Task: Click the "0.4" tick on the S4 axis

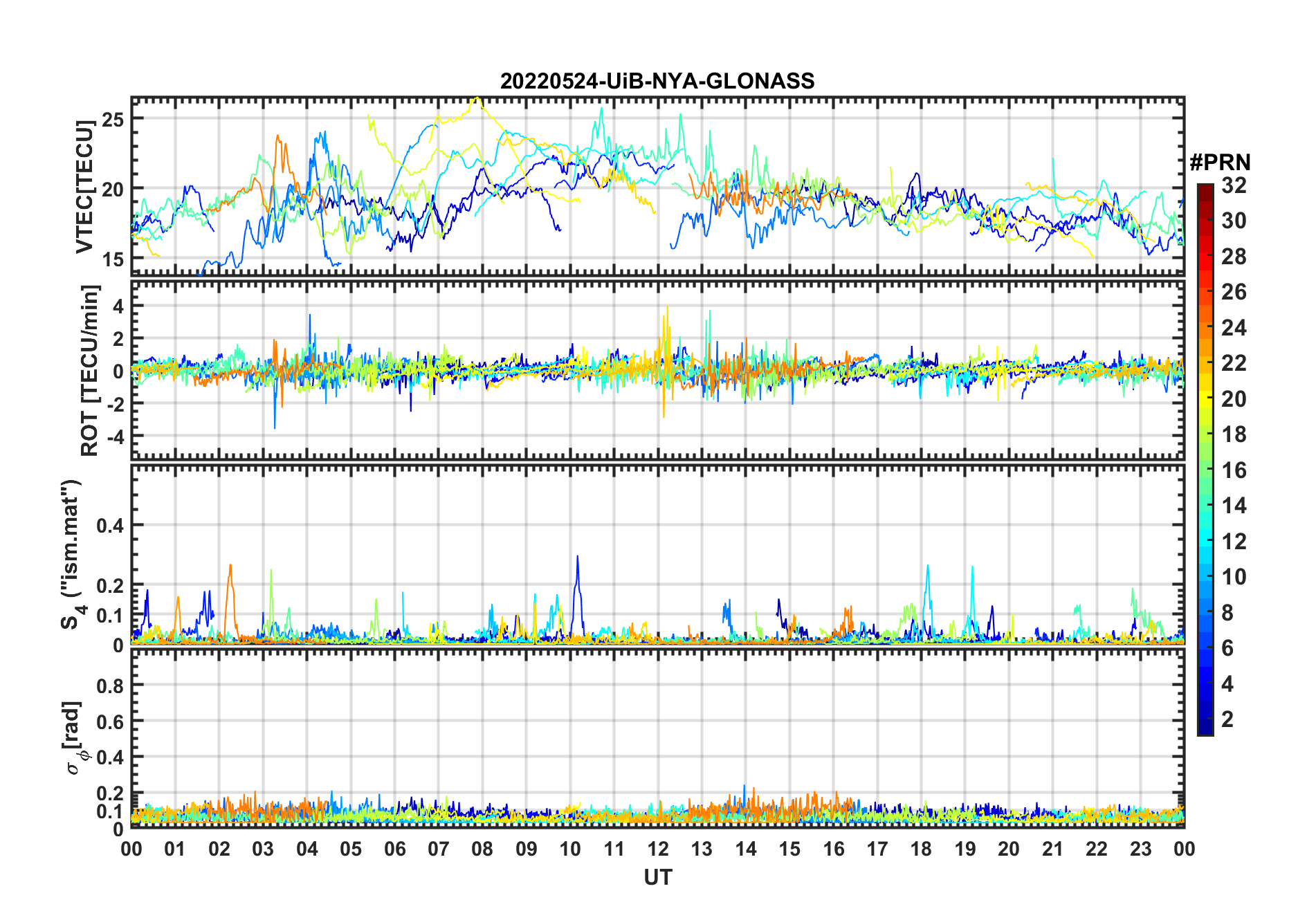Action: tap(111, 526)
